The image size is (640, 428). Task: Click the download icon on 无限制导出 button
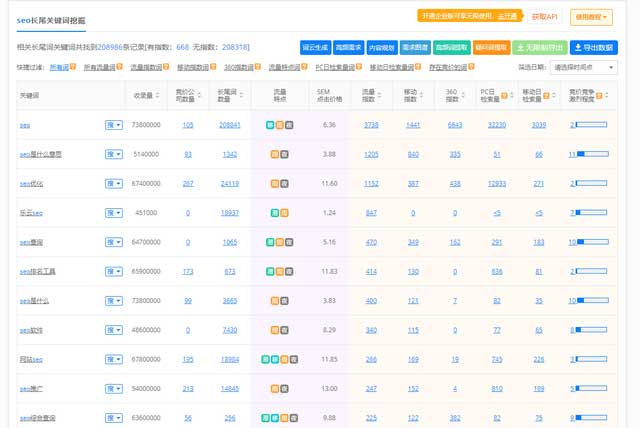pyautogui.click(x=520, y=47)
